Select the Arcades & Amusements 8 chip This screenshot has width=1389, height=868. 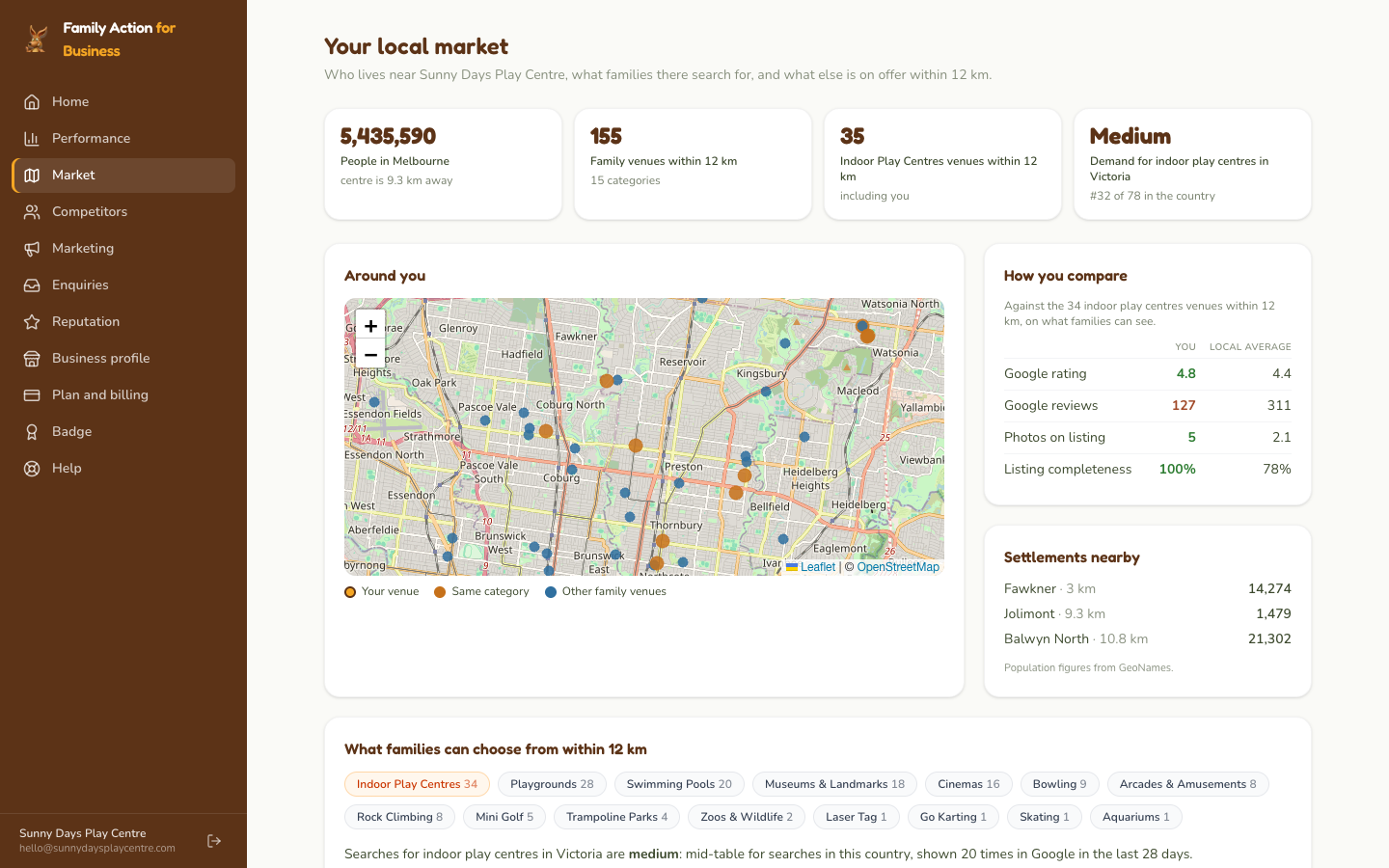(1187, 784)
